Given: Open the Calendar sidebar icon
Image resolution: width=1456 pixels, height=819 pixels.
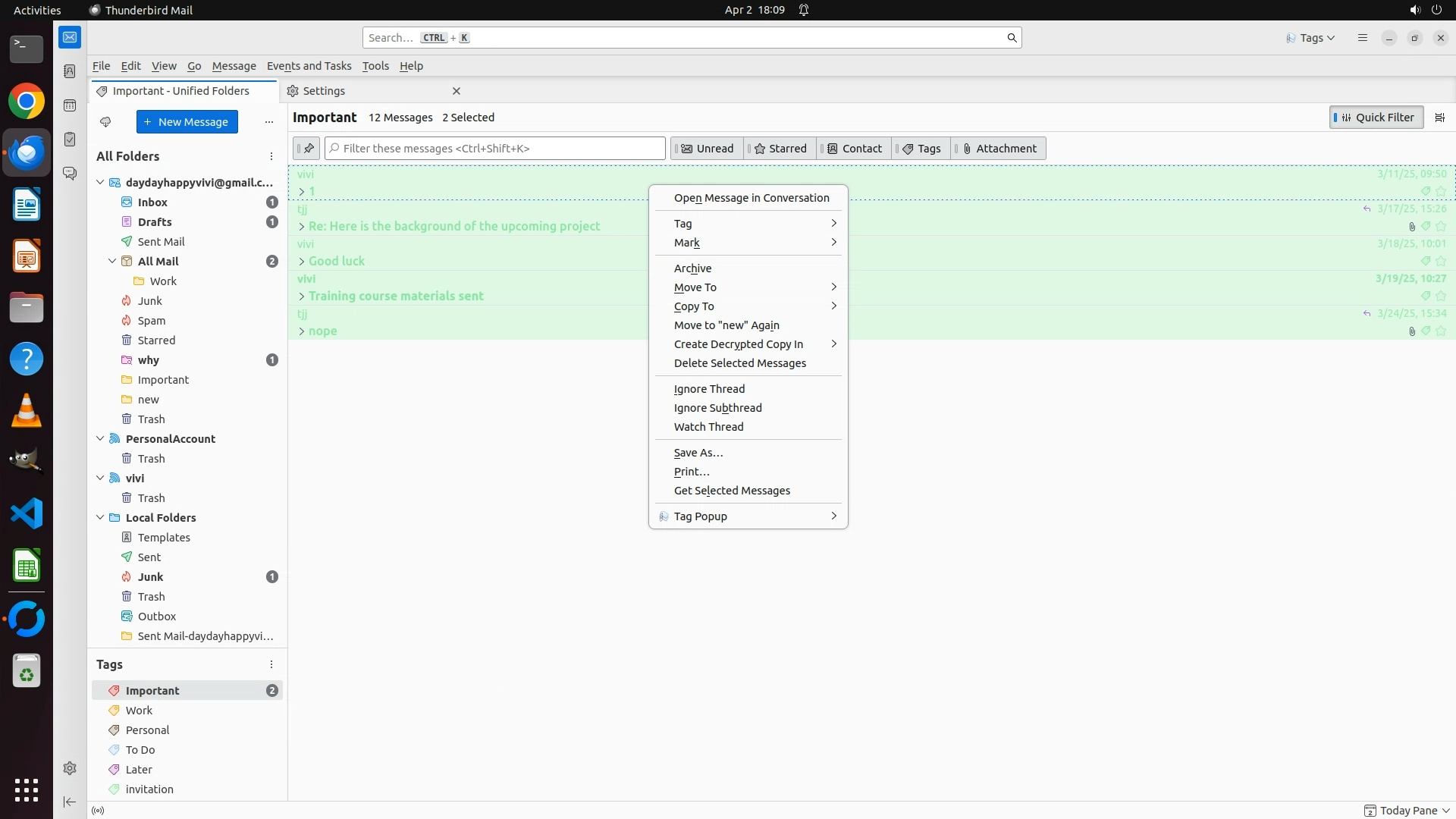Looking at the screenshot, I should click(70, 105).
